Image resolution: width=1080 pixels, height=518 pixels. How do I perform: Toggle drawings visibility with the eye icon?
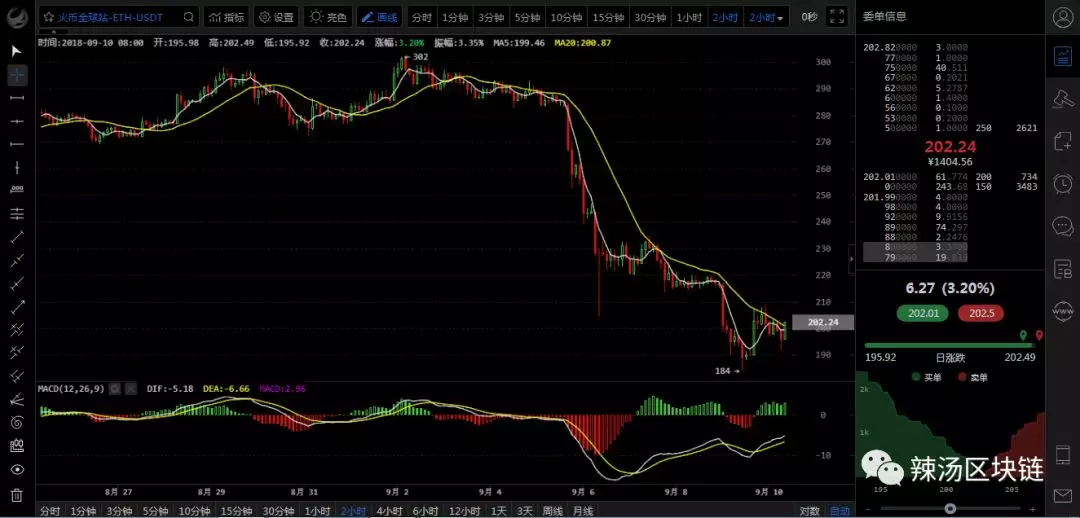17,470
